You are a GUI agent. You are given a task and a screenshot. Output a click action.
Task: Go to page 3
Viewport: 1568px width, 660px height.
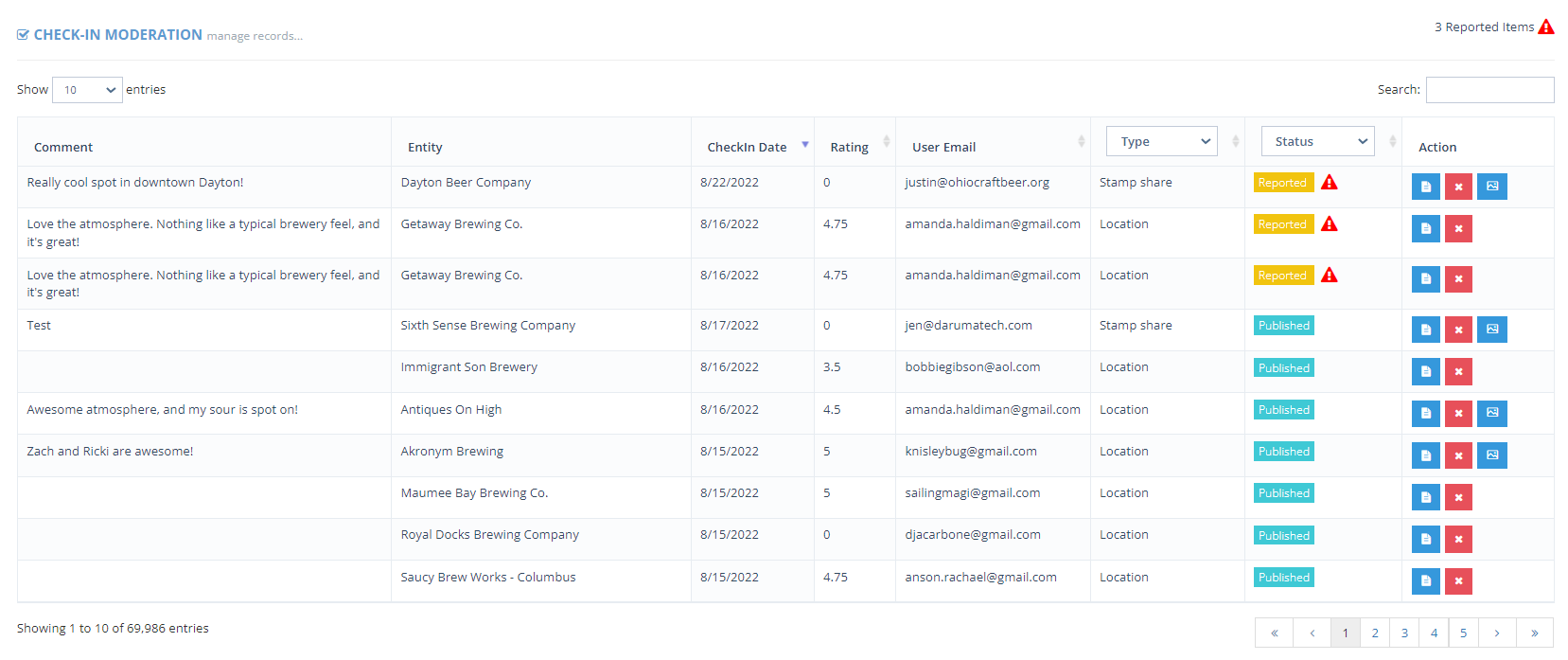point(1404,633)
